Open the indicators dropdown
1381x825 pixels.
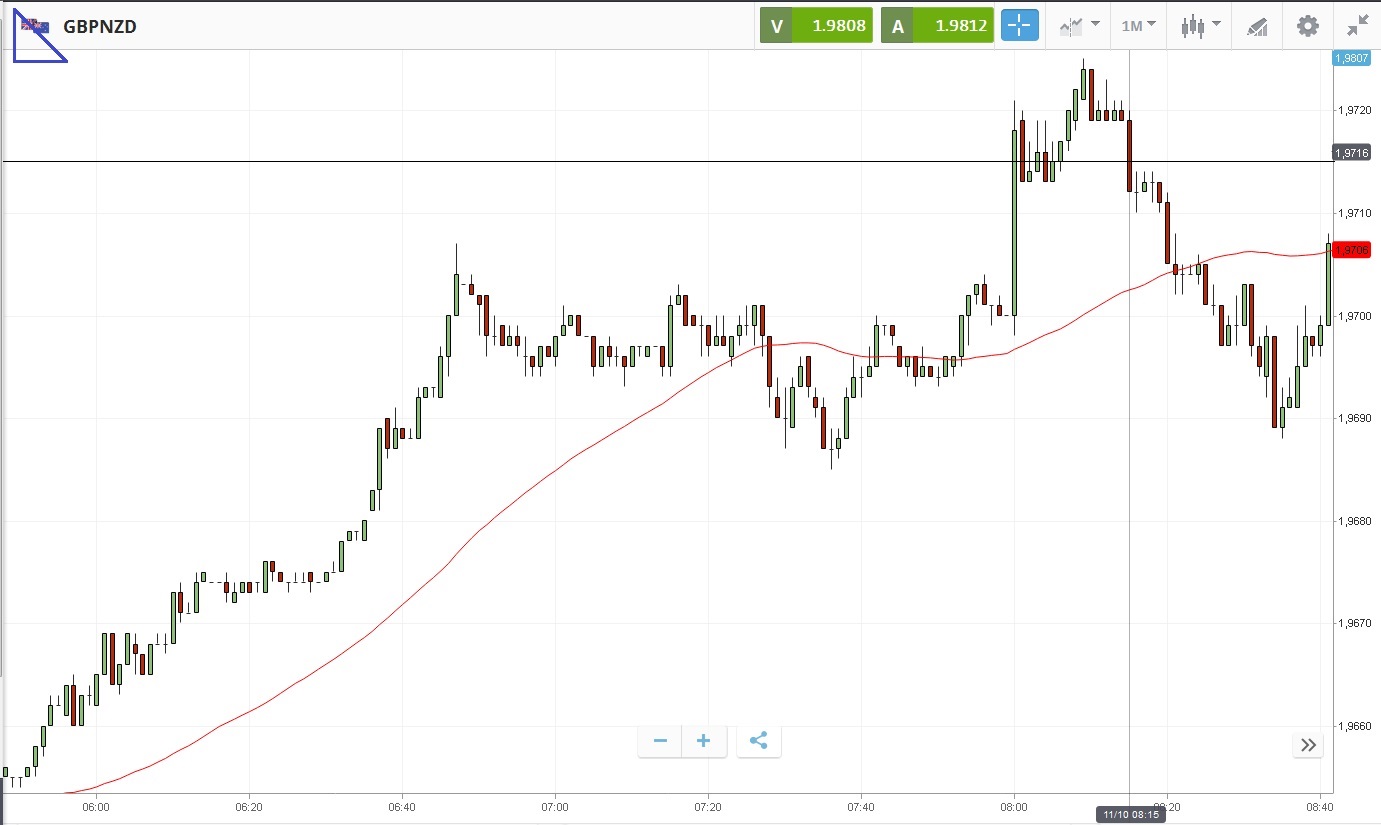(x=1079, y=26)
